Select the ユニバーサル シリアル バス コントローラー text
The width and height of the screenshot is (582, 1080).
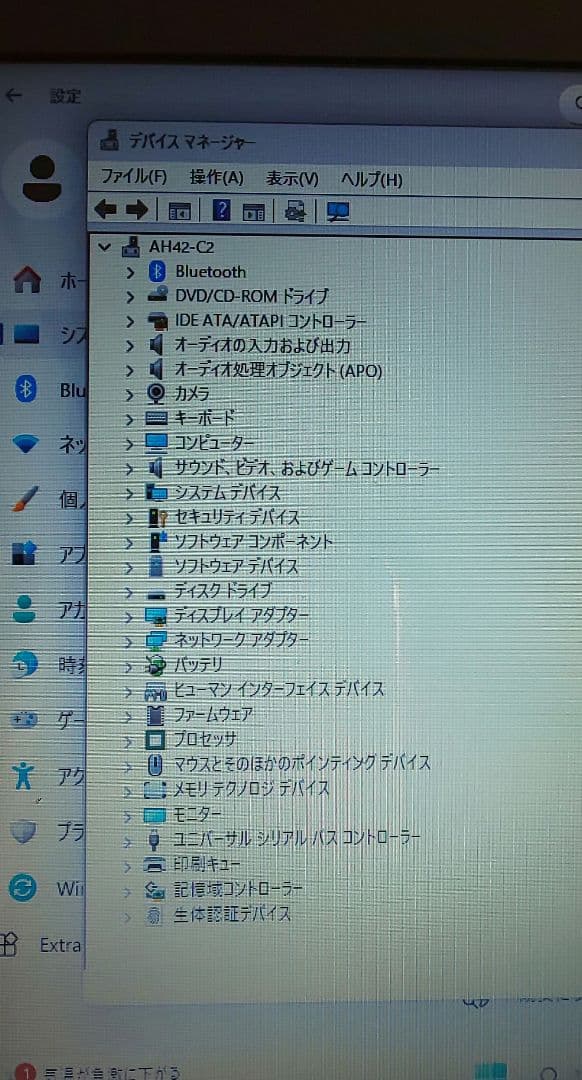tap(295, 838)
